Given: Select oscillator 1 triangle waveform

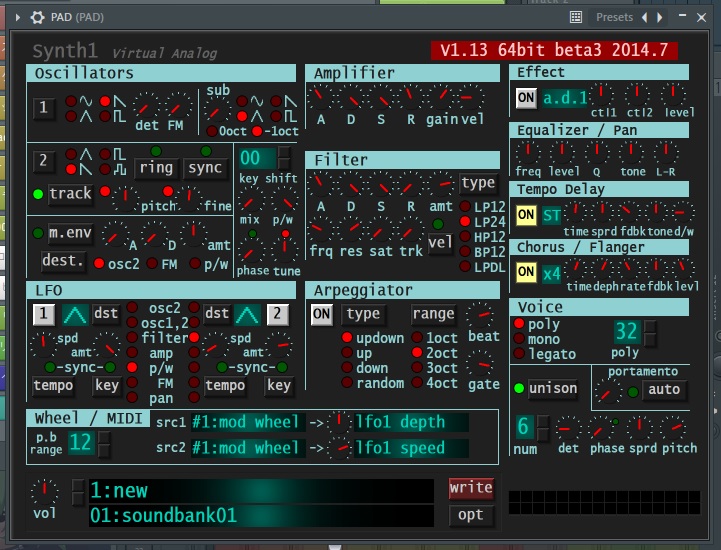Looking at the screenshot, I should (71, 116).
